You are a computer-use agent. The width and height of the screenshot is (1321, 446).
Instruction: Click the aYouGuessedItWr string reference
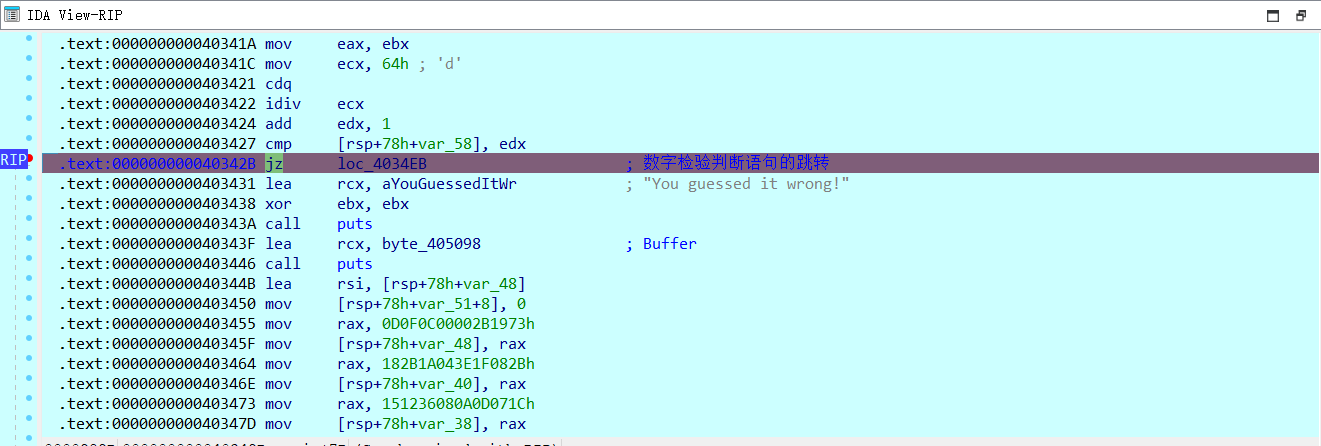(x=427, y=184)
